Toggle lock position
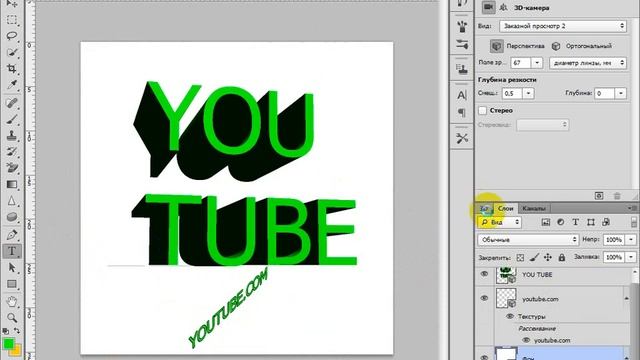The width and height of the screenshot is (640, 360). click(x=548, y=258)
